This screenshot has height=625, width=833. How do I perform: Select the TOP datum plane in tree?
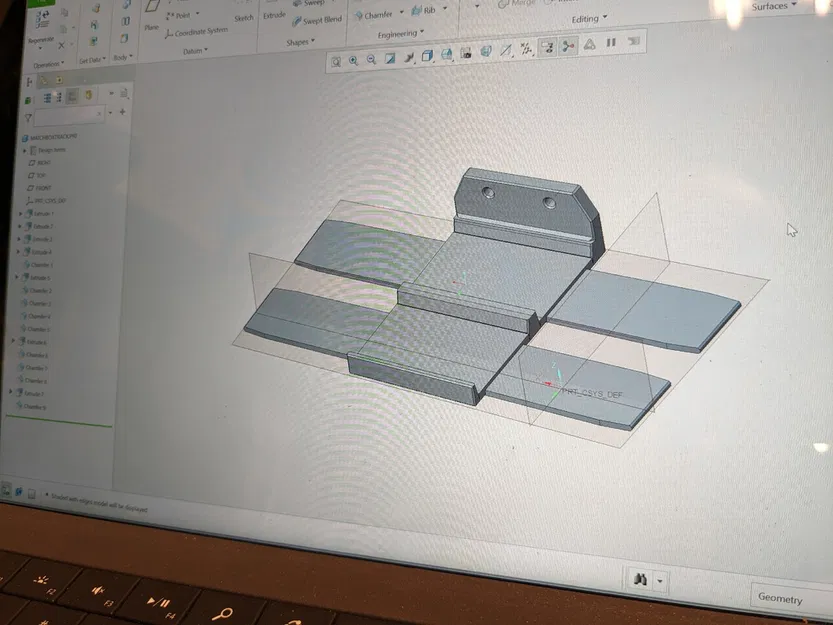(x=37, y=175)
